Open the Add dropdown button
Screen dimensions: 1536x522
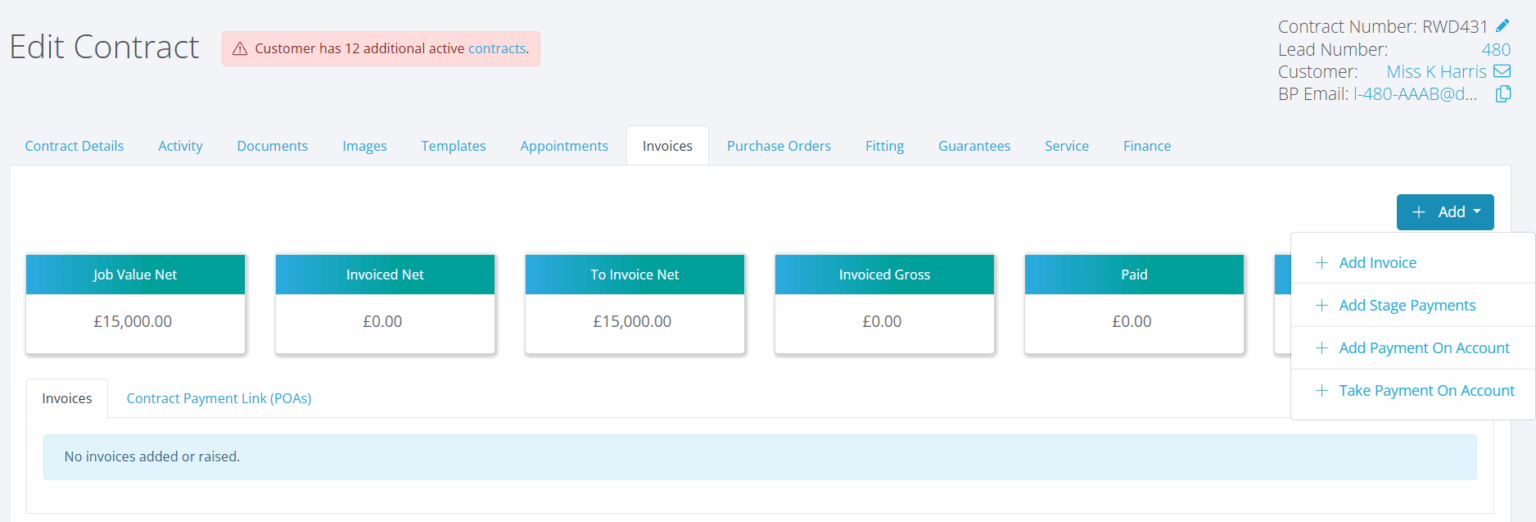pyautogui.click(x=1444, y=212)
